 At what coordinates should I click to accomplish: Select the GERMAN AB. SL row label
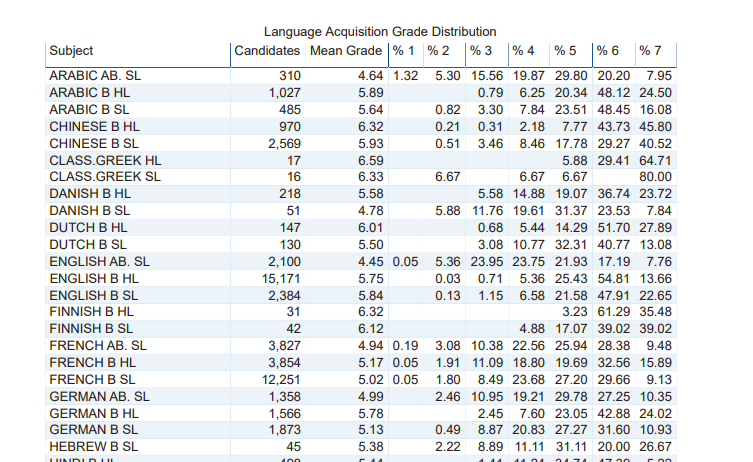click(99, 397)
